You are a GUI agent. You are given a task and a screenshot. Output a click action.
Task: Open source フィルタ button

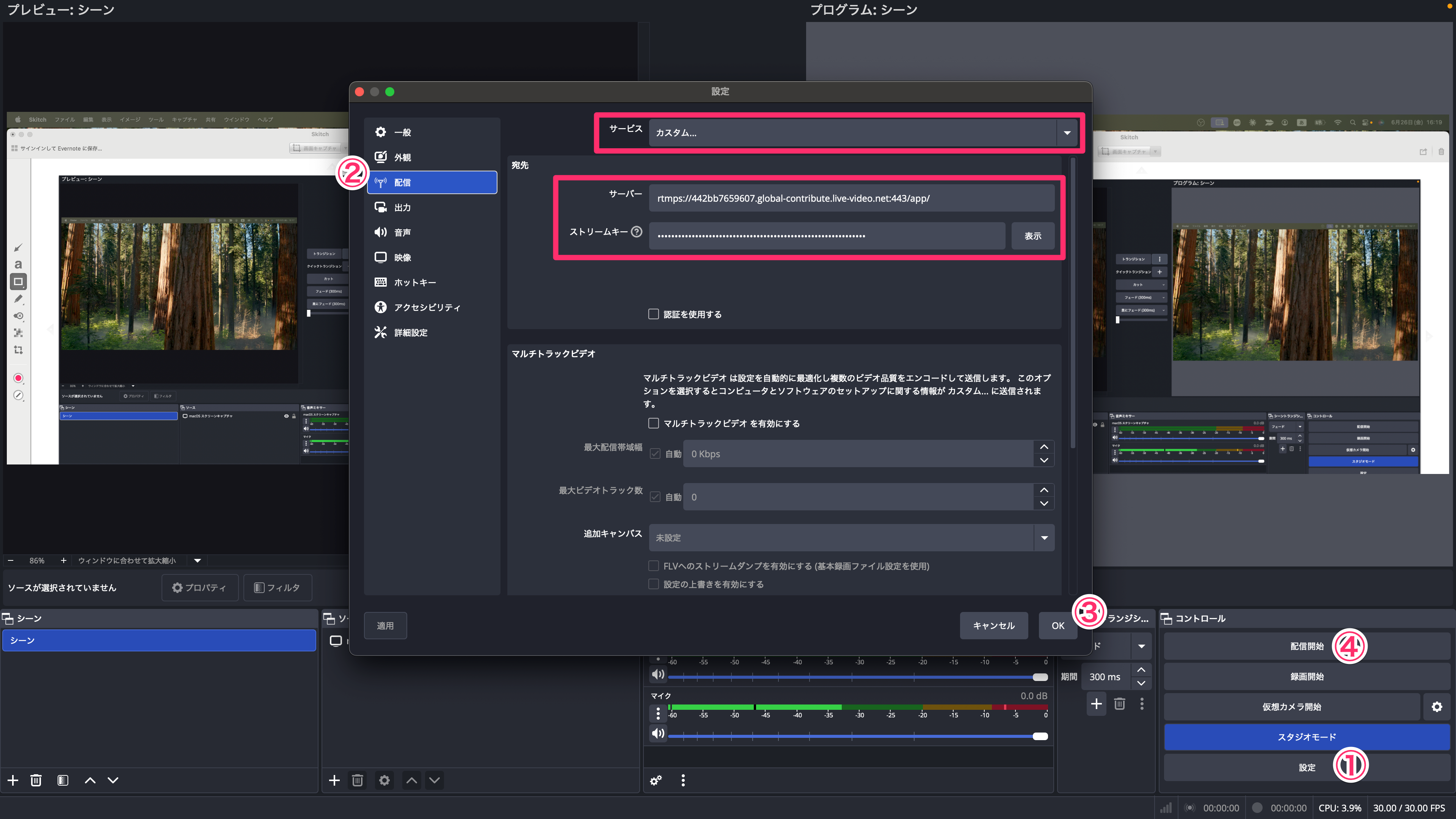[x=278, y=588]
